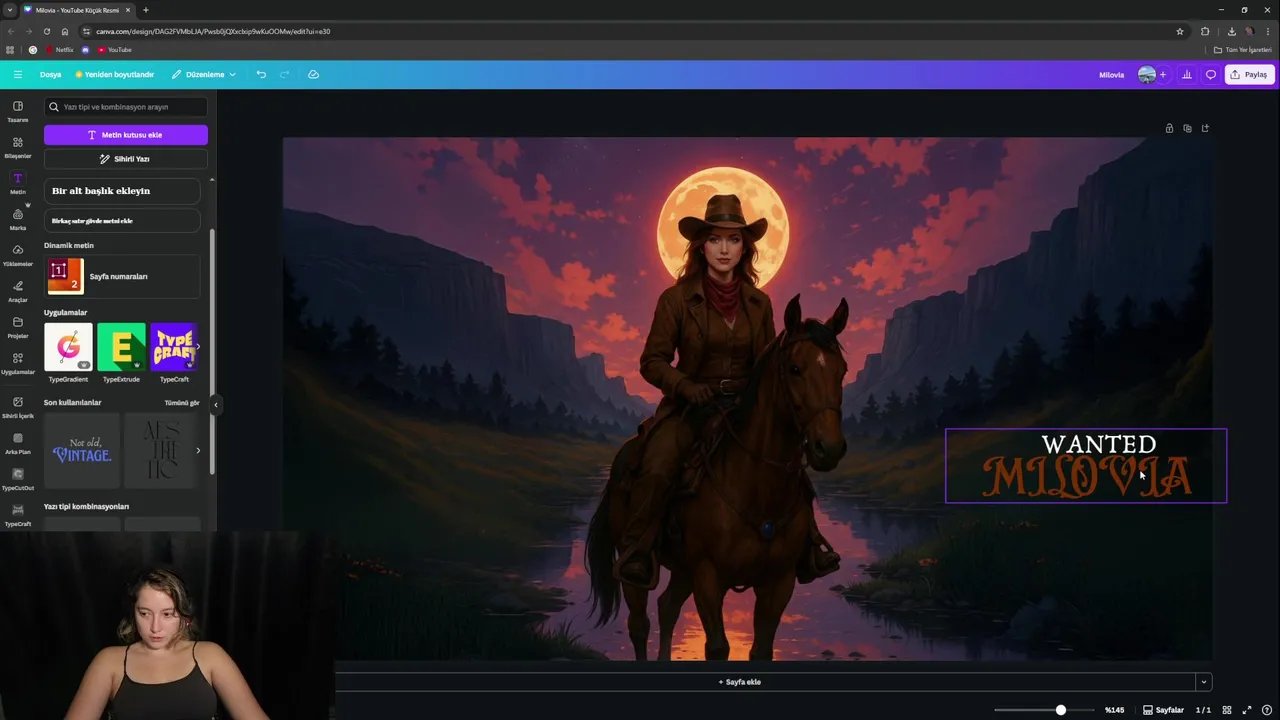
Task: Click the %145 zoom percentage
Action: 1114,710
